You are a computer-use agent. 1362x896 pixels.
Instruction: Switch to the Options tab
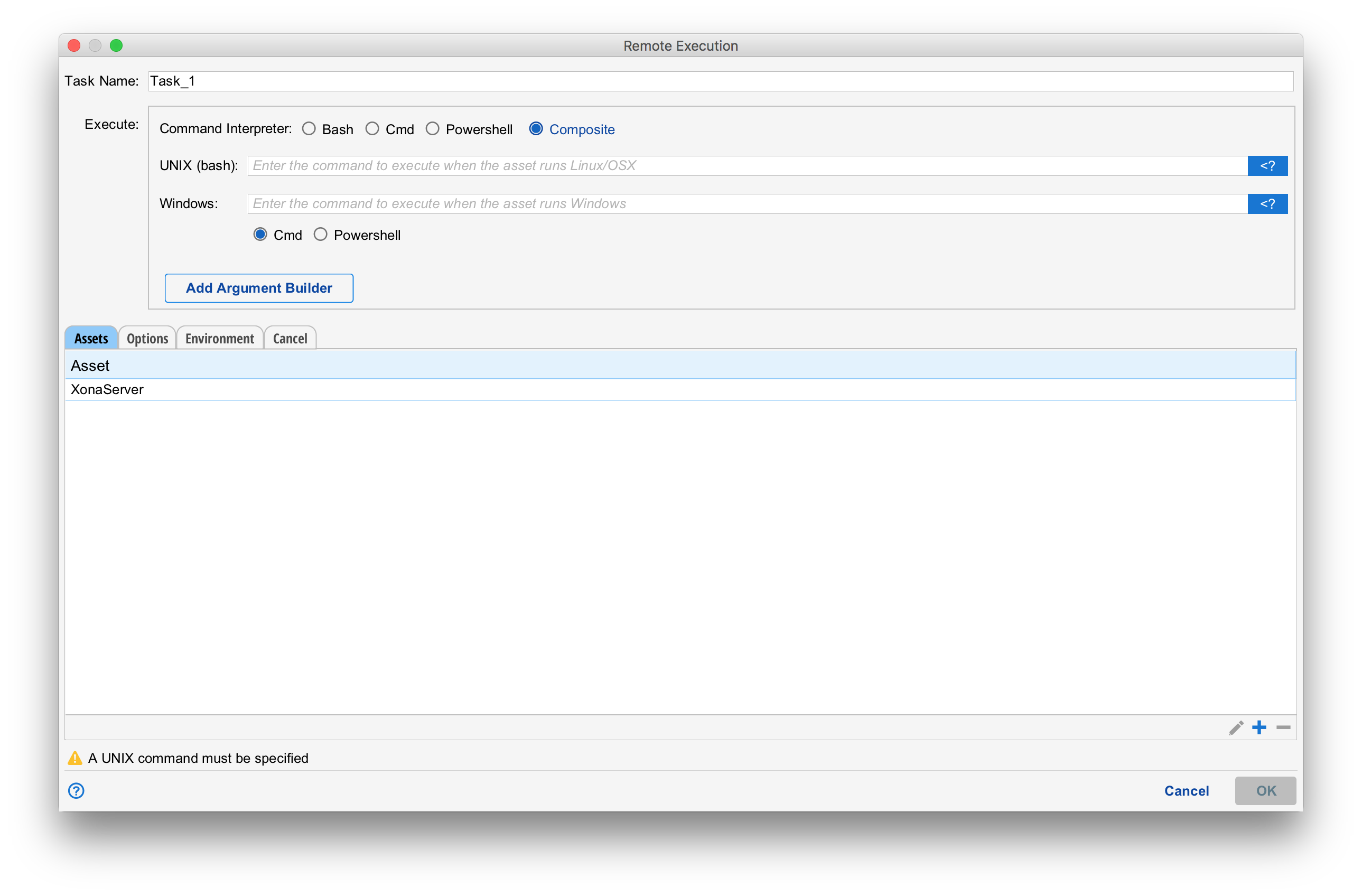point(146,338)
